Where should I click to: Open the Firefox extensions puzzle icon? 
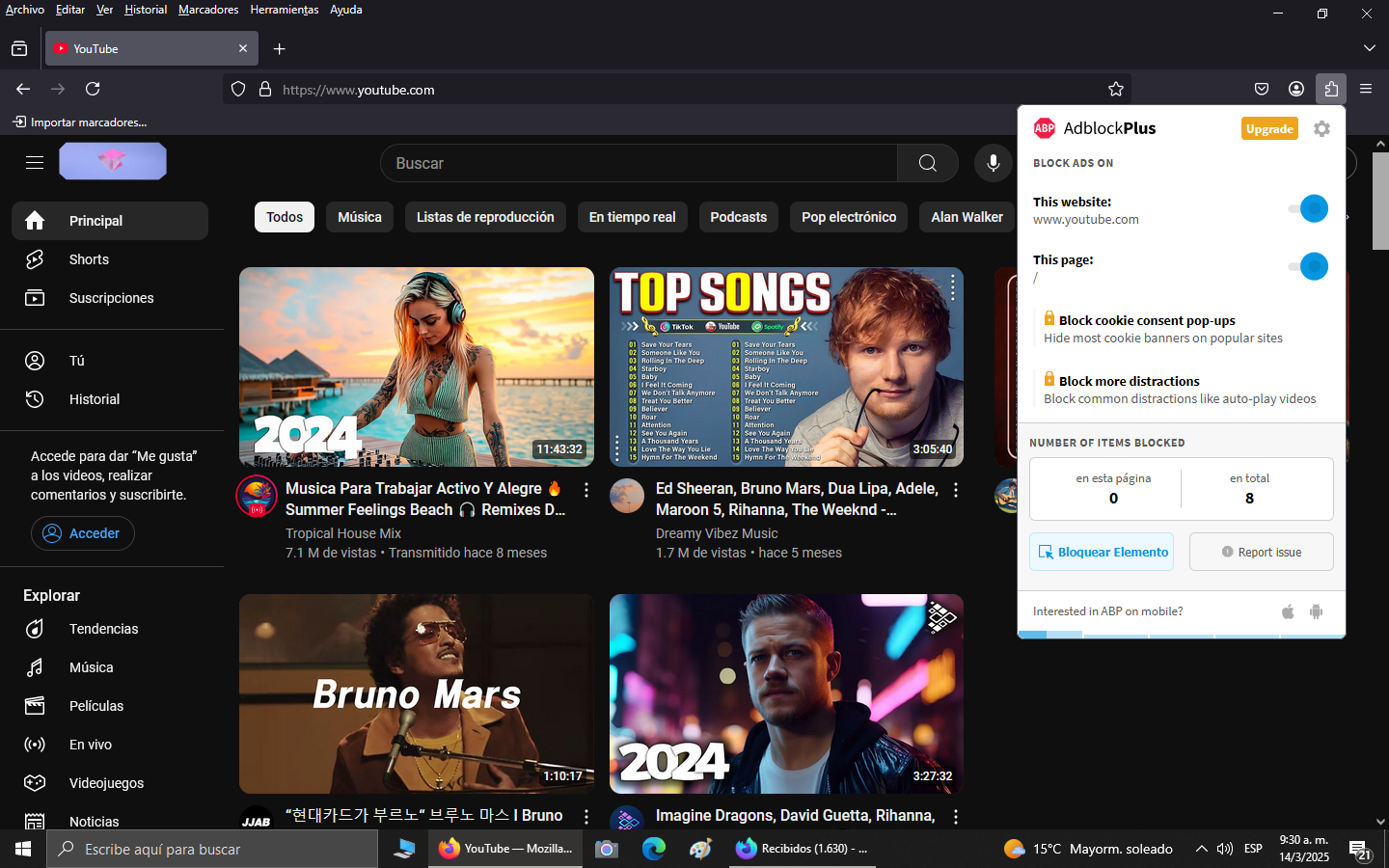[x=1331, y=89]
